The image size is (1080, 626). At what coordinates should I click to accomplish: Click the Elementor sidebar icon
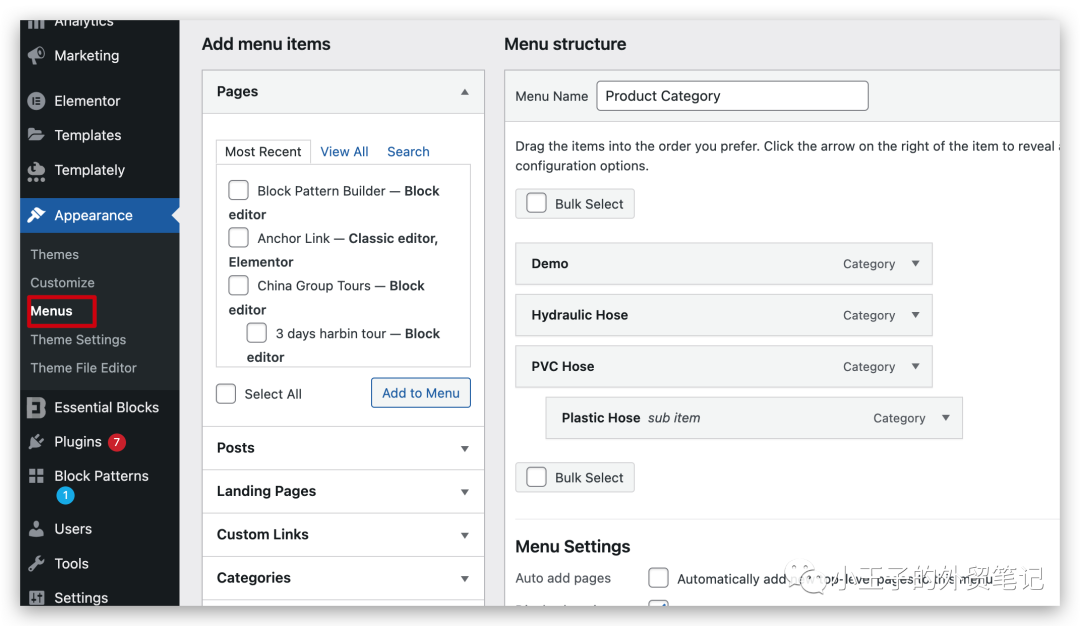pos(37,101)
